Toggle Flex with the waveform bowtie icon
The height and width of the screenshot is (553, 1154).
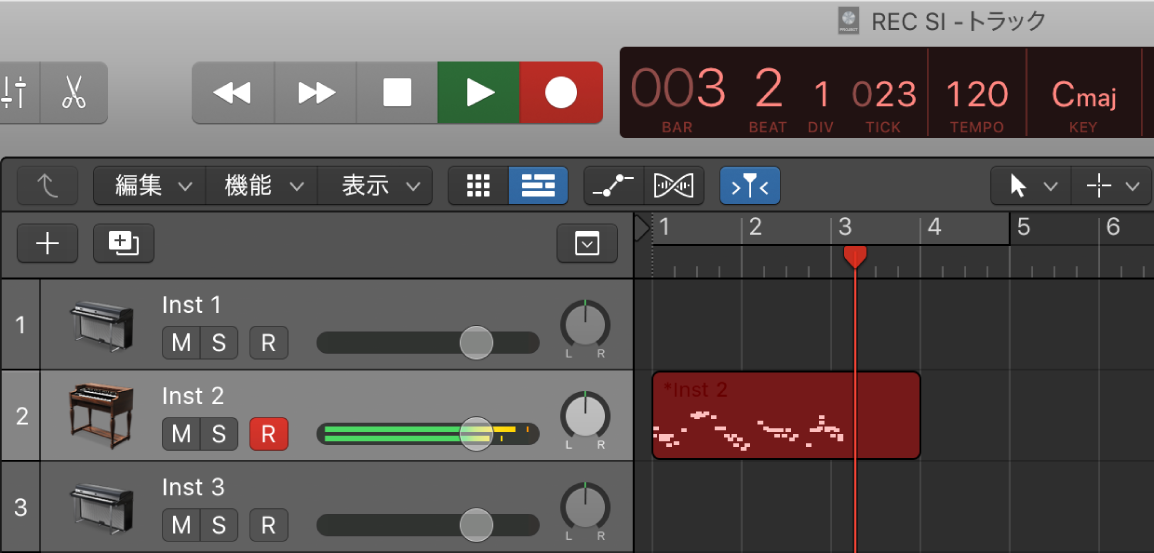tap(673, 186)
